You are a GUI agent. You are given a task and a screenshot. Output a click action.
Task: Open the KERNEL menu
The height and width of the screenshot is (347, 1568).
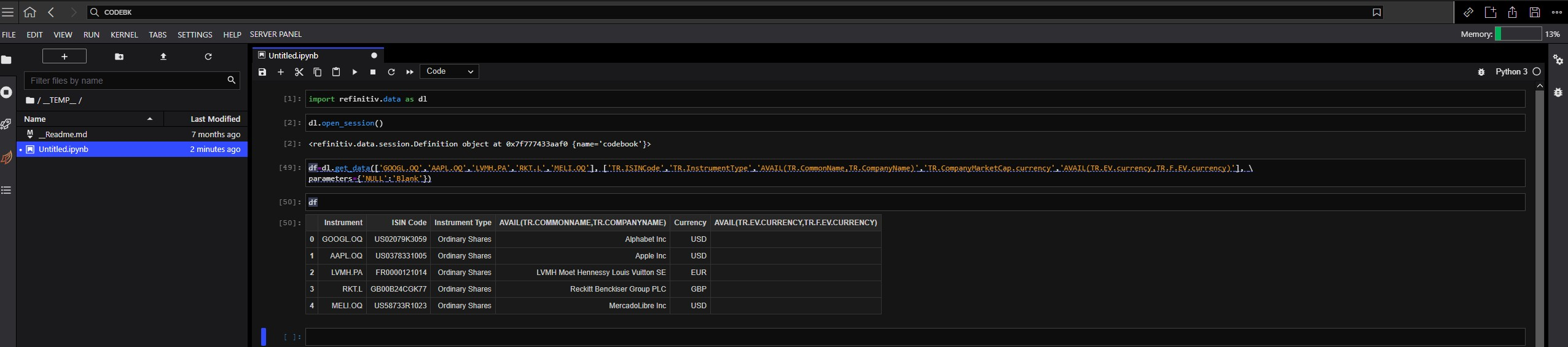click(x=124, y=34)
